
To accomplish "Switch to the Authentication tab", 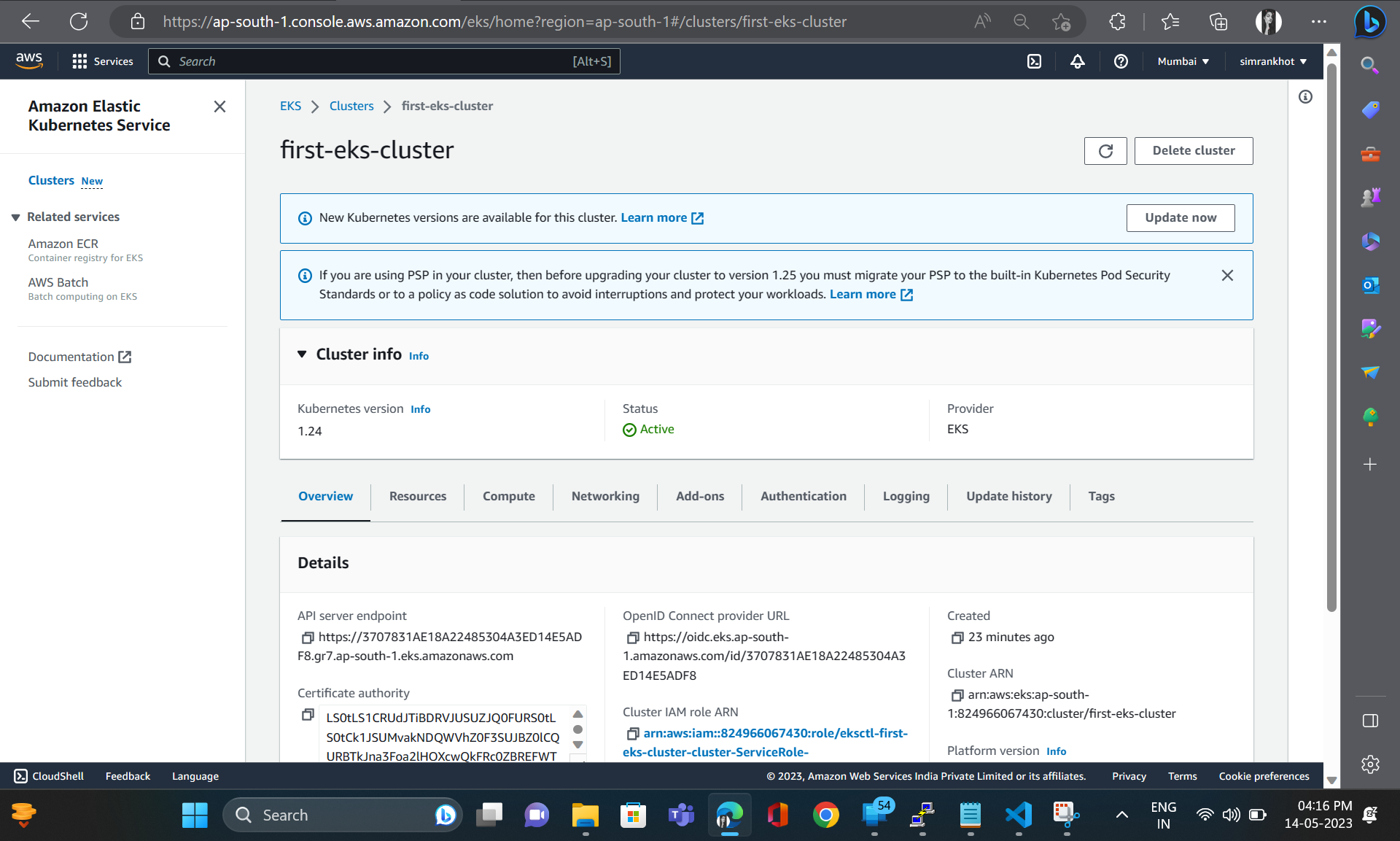I will coord(803,497).
